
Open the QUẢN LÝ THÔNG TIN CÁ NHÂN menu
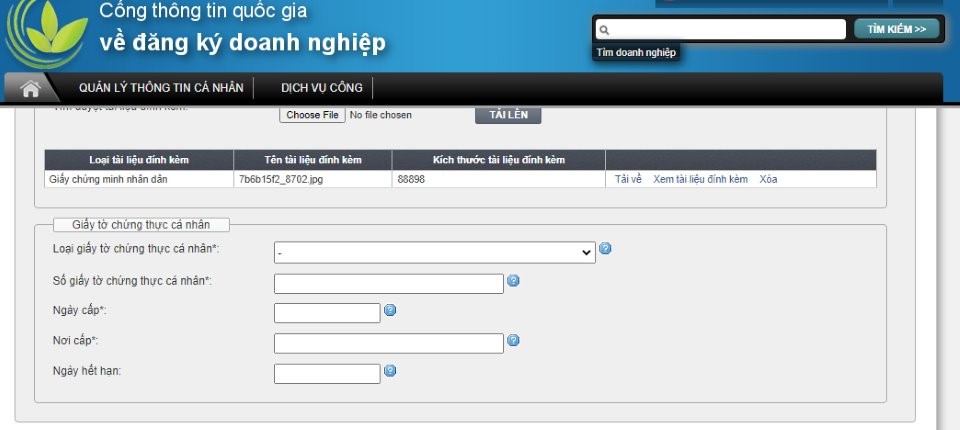161,88
